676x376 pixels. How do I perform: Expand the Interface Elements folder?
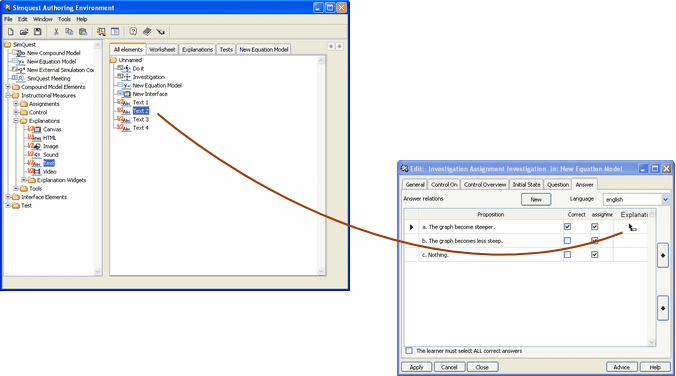point(8,197)
